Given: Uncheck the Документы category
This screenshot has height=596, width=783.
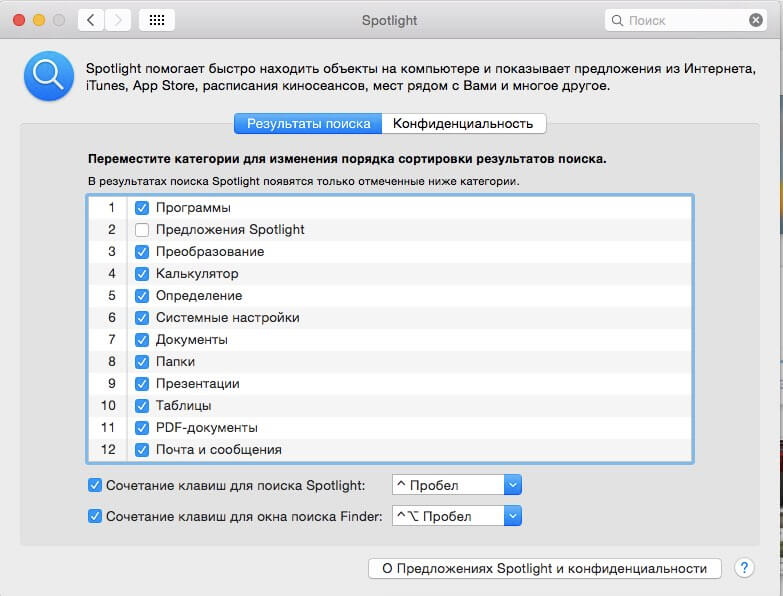Looking at the screenshot, I should click(142, 339).
